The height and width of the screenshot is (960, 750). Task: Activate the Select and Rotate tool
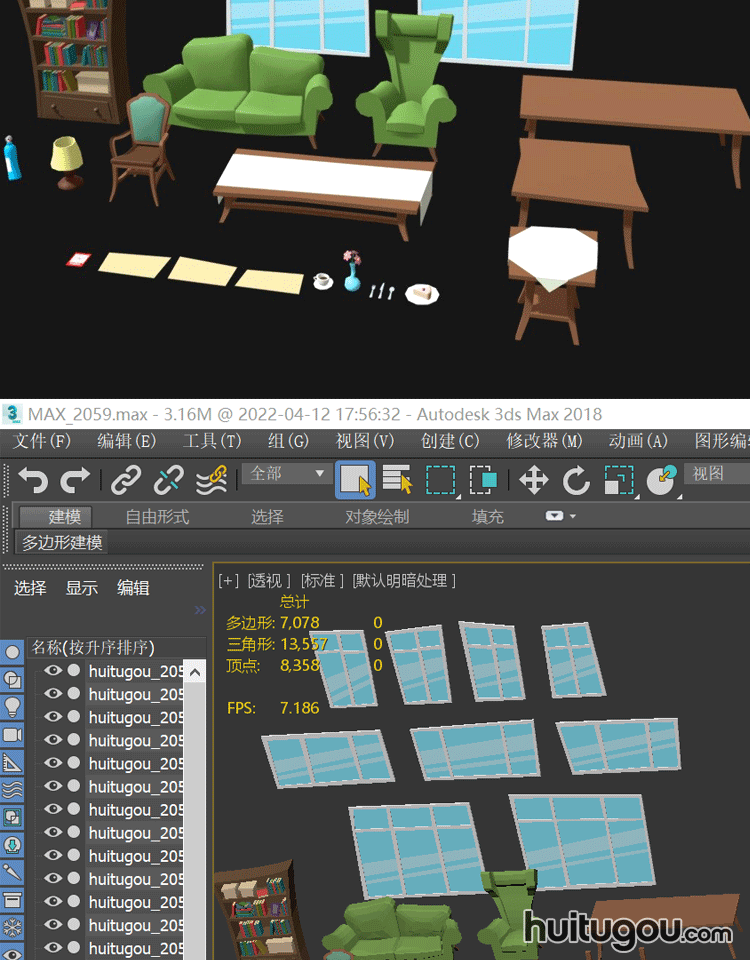click(576, 480)
